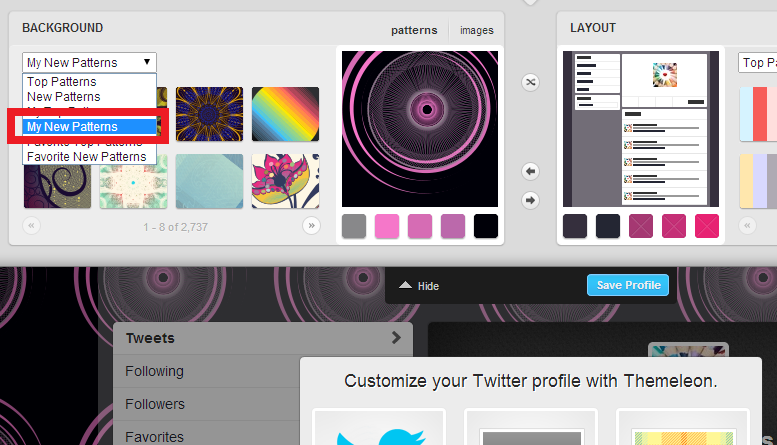Go to previous page of patterns
Viewport: 777px width, 445px height.
[x=31, y=226]
